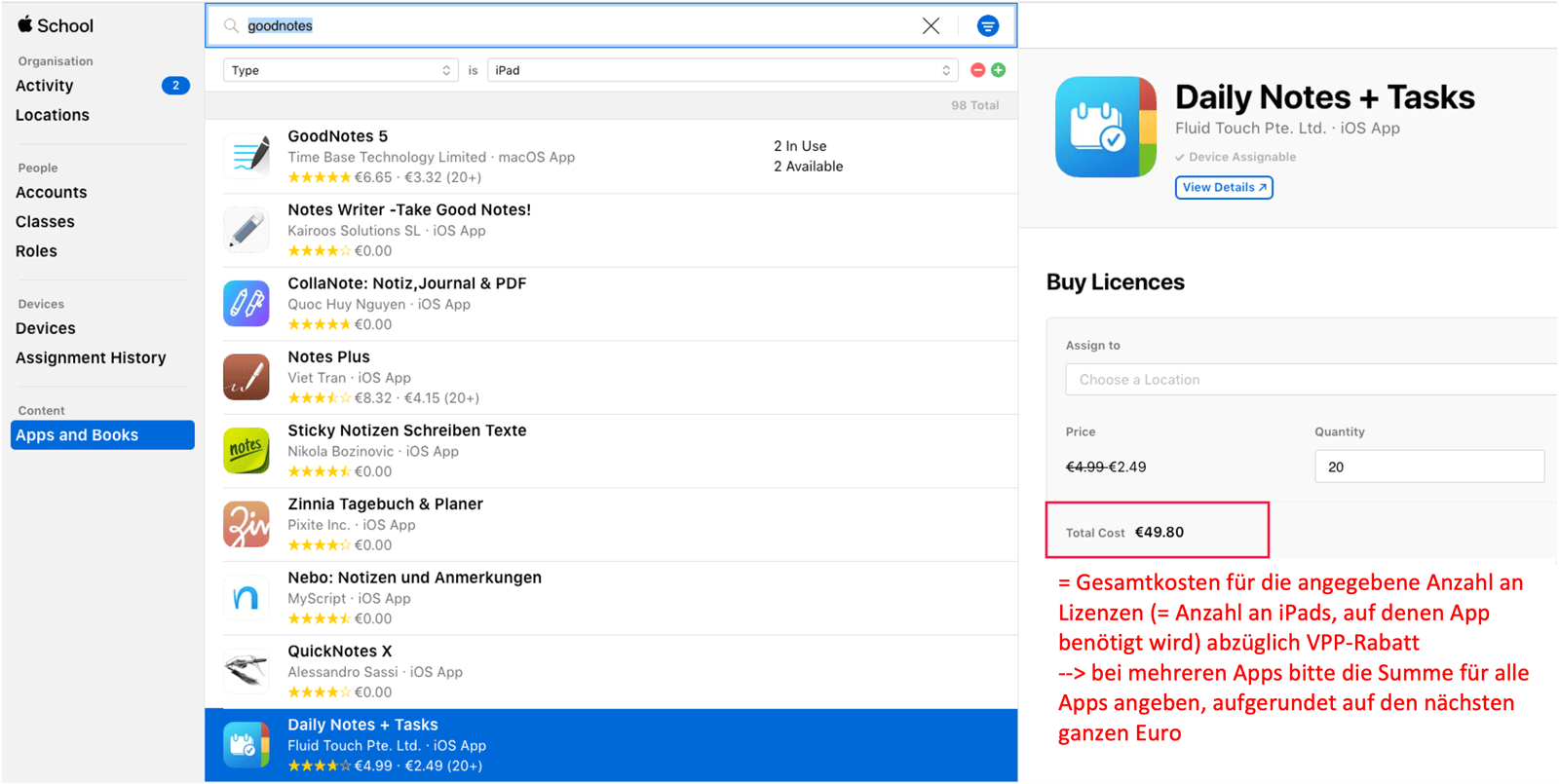Select Nebo: Notizen und Anmerkungen title
The width and height of the screenshot is (1559, 784).
coord(414,578)
